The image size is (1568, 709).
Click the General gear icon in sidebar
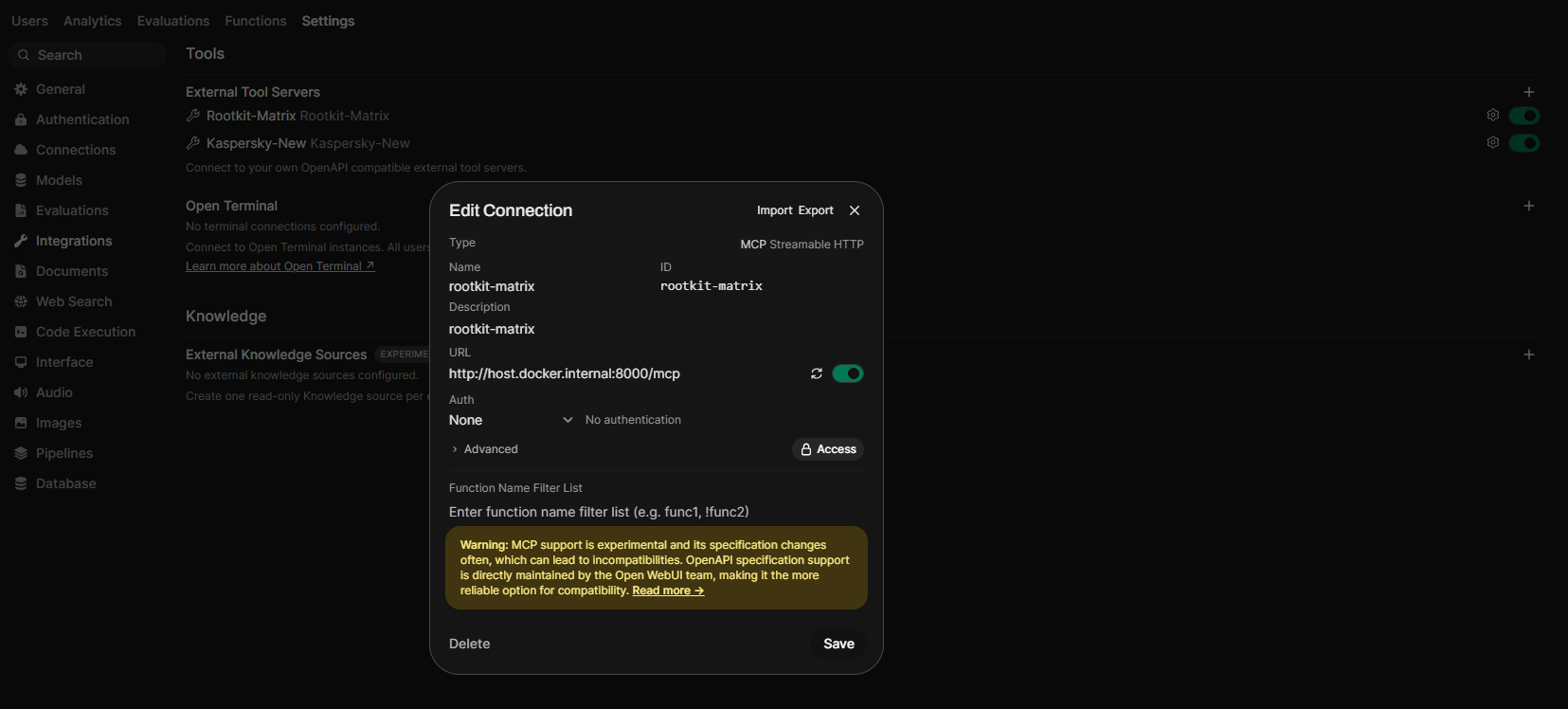(21, 89)
